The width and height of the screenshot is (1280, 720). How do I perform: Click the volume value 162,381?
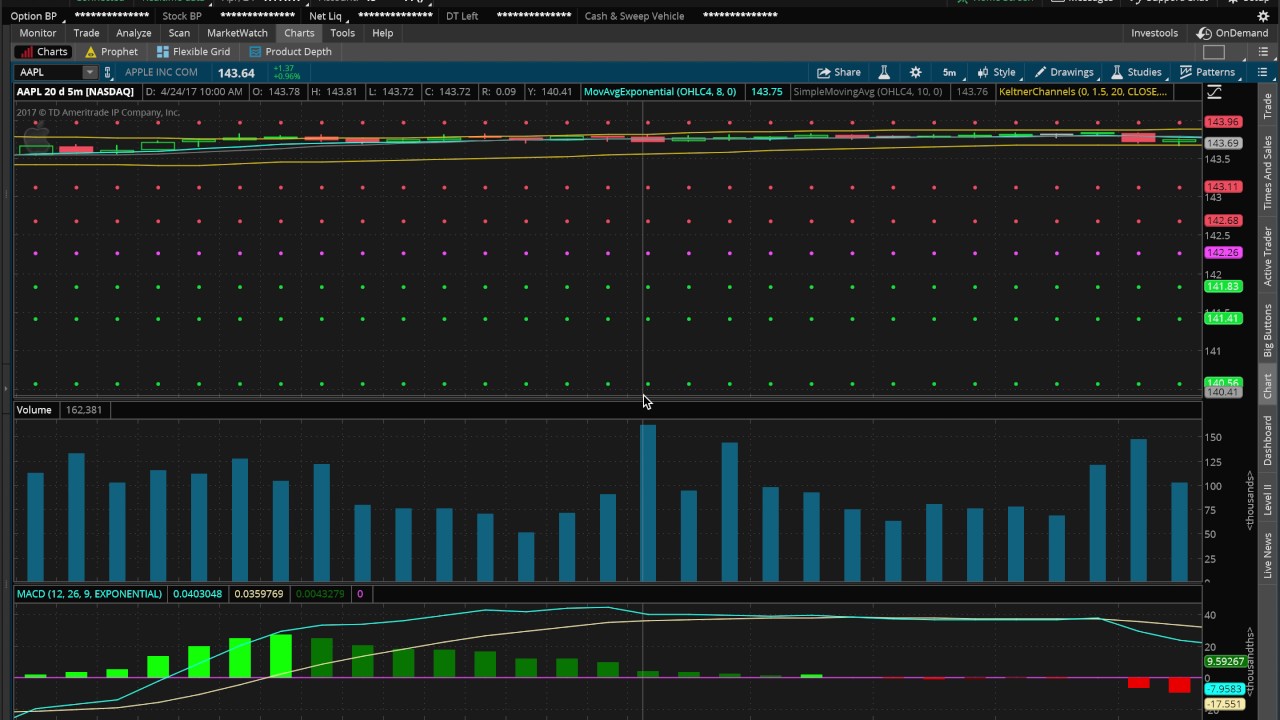click(84, 410)
